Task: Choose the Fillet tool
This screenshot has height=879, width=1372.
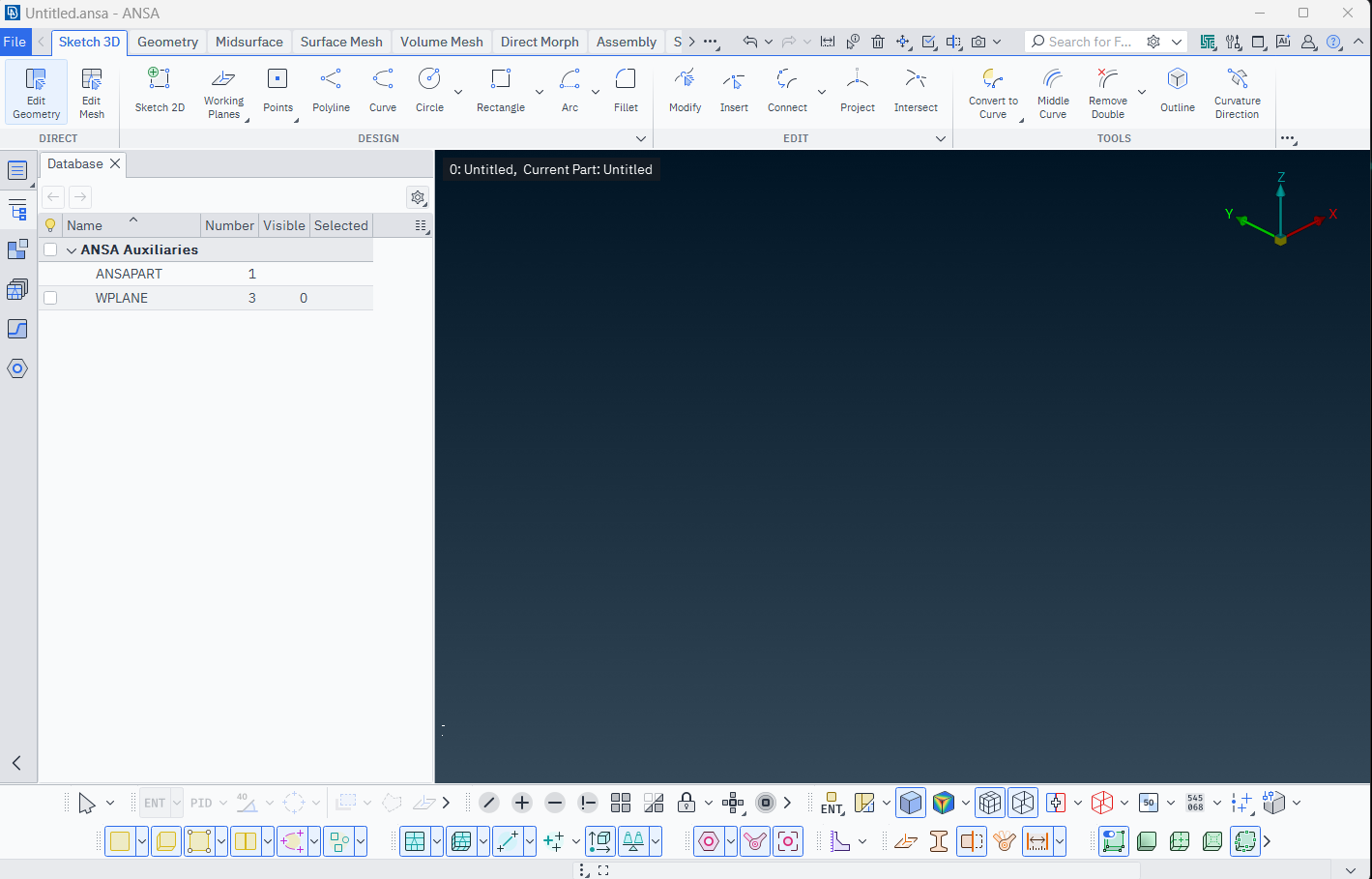Action: pyautogui.click(x=626, y=91)
